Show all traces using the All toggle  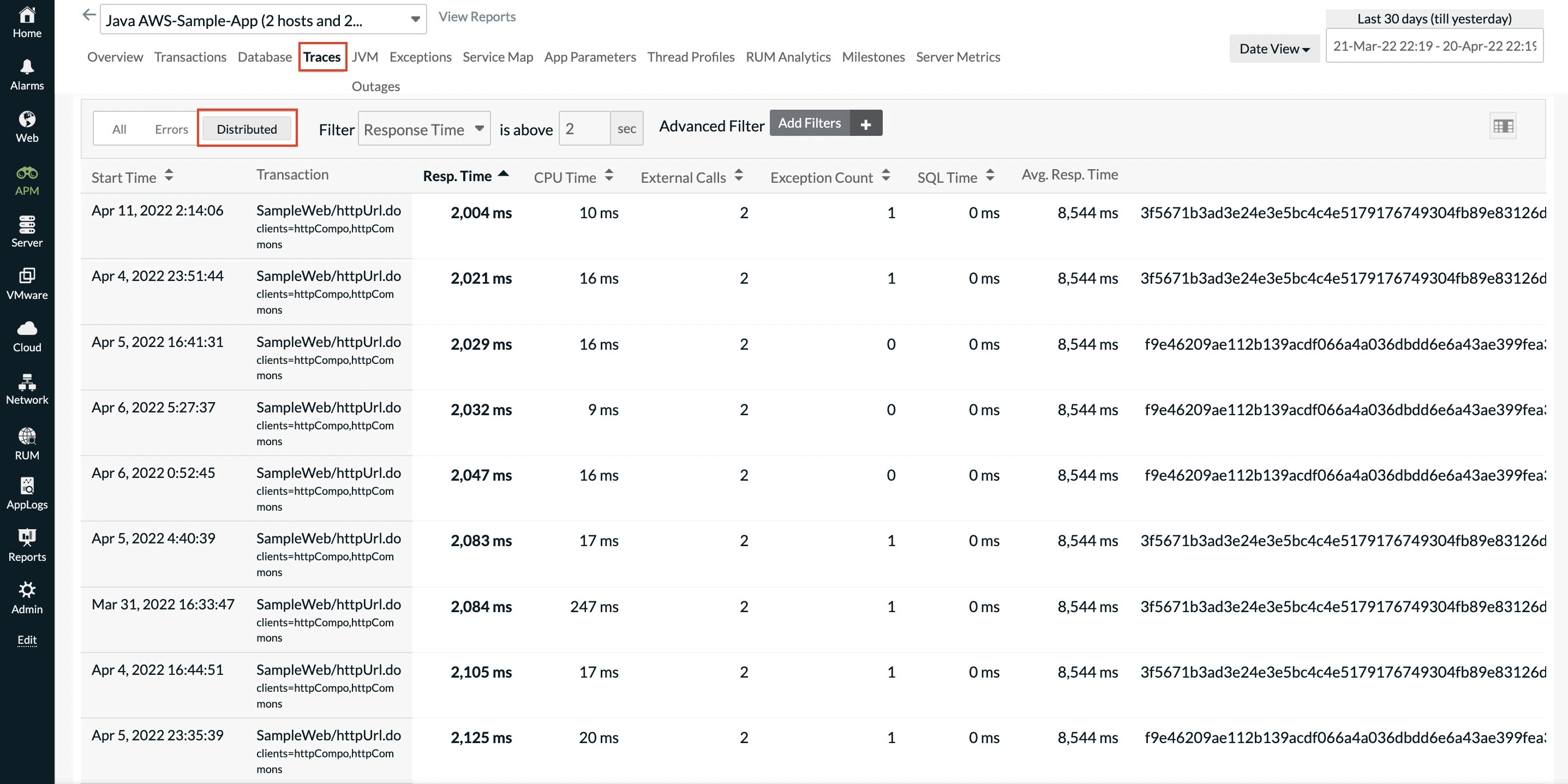pos(119,128)
